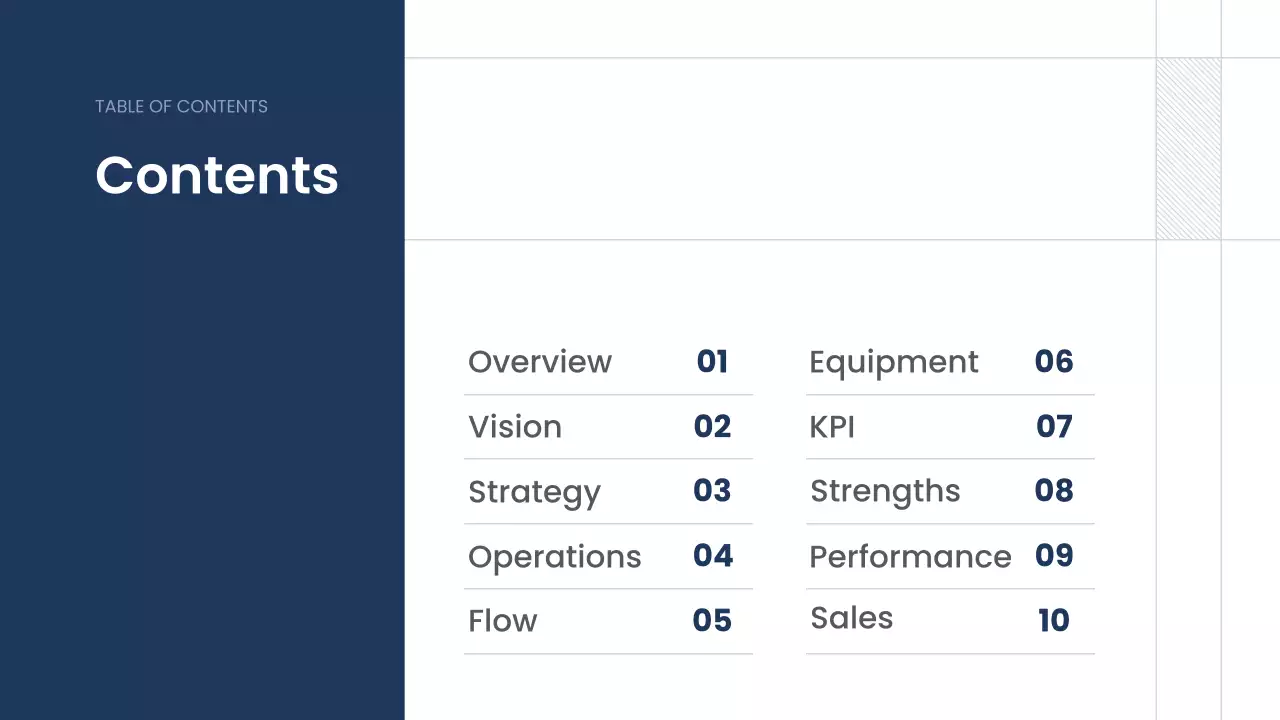Click section number 06
Screen dimensions: 1280x720
tap(1054, 362)
